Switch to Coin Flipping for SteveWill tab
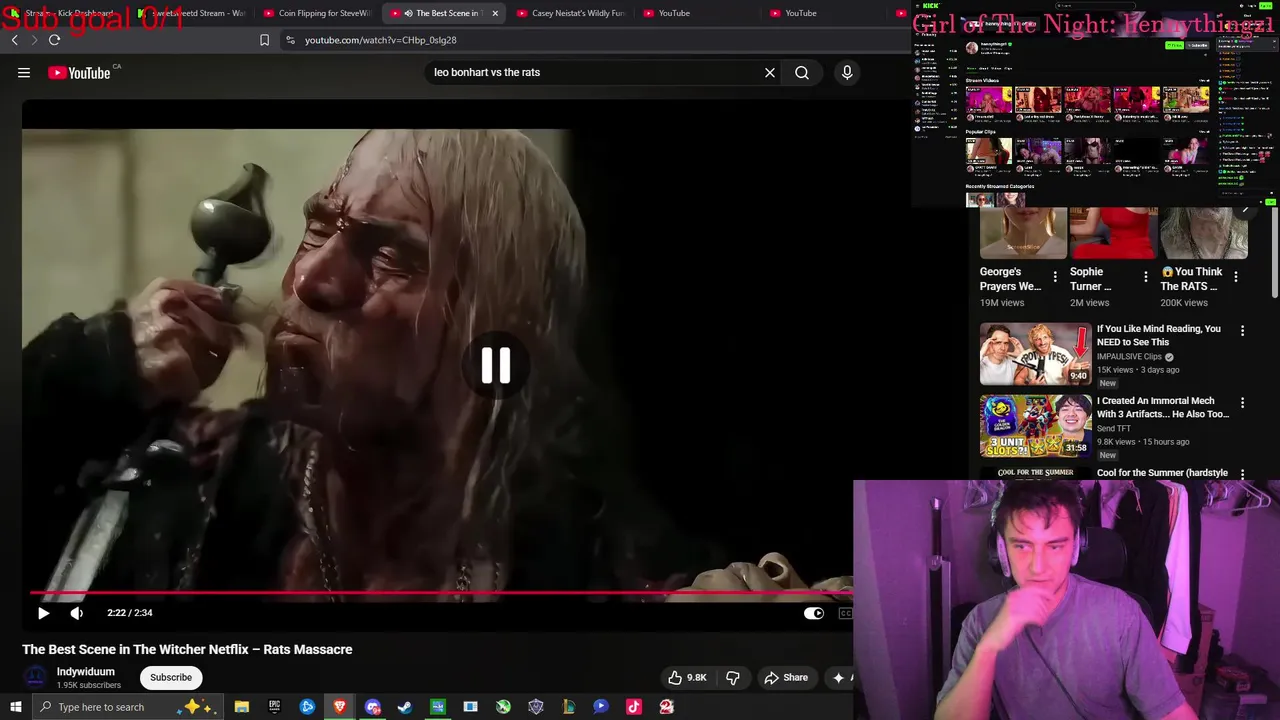The height and width of the screenshot is (720, 1280). coord(319,13)
